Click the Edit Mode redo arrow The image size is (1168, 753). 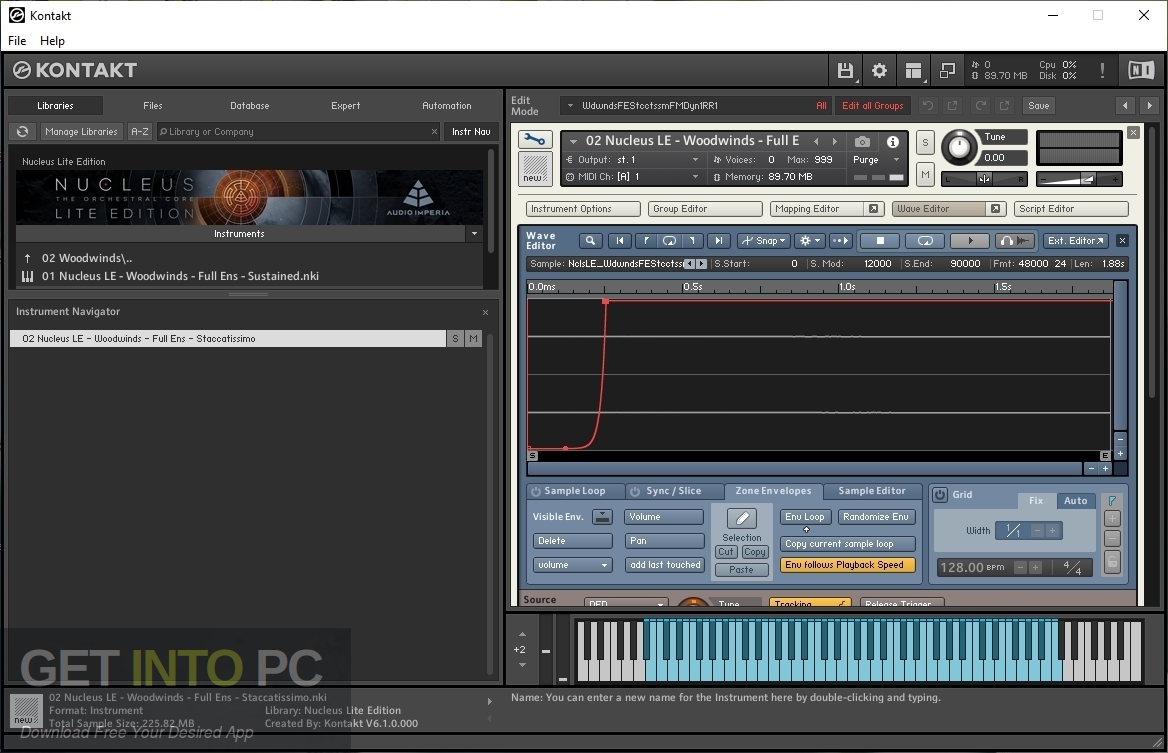981,106
